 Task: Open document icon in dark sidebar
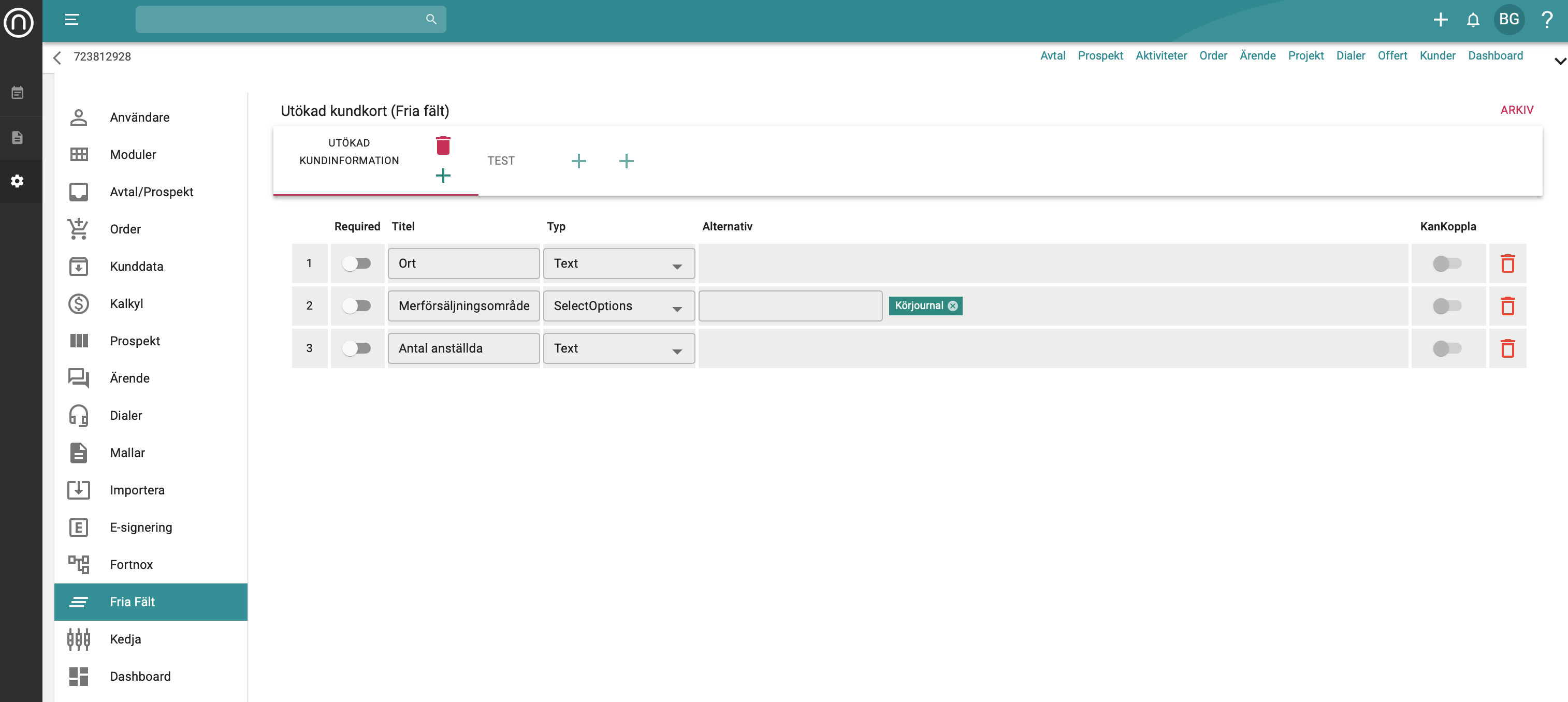[x=18, y=138]
